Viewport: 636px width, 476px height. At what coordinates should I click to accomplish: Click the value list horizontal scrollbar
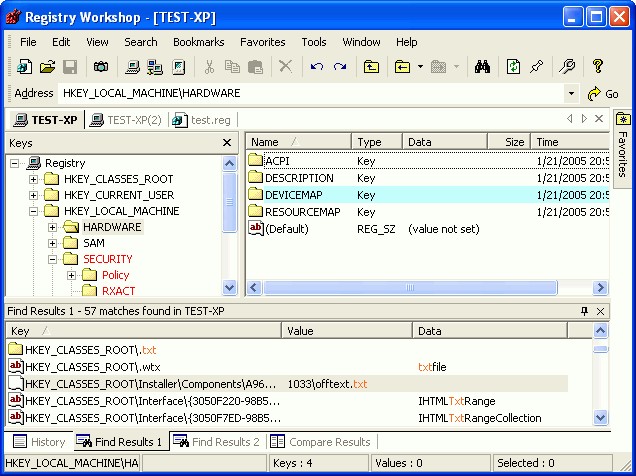point(410,287)
